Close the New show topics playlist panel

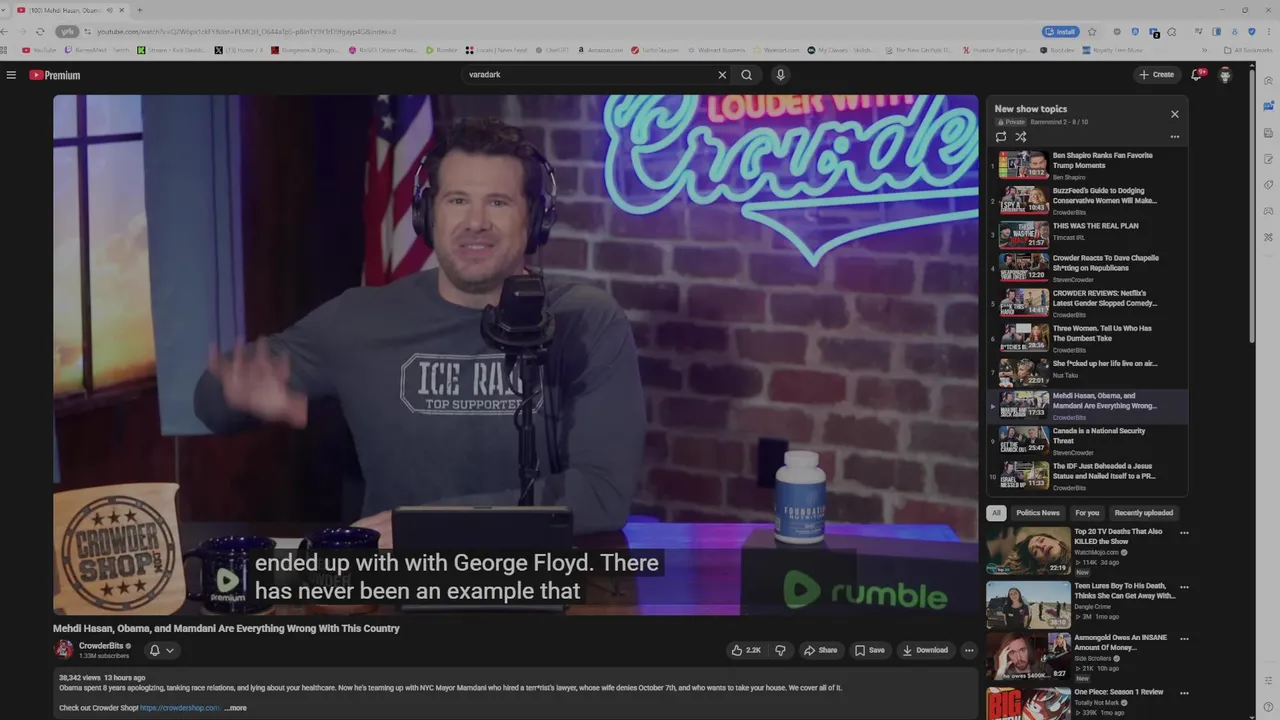click(x=1175, y=114)
